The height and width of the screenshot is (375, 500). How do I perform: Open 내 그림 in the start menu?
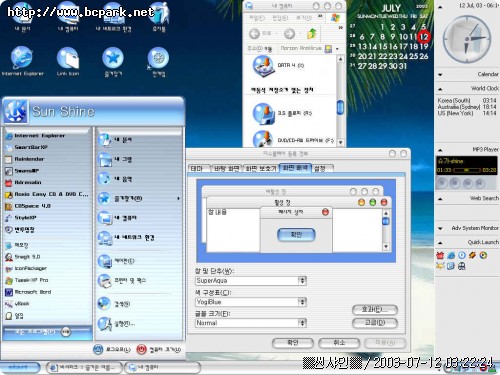click(x=115, y=160)
